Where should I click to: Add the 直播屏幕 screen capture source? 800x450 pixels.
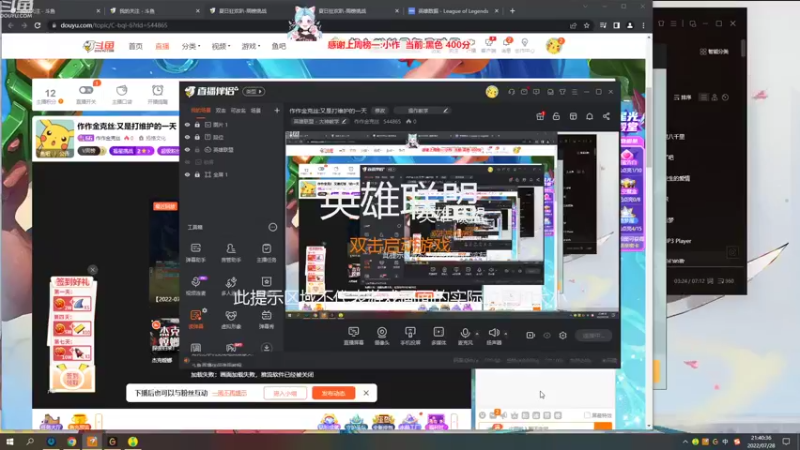tap(354, 336)
